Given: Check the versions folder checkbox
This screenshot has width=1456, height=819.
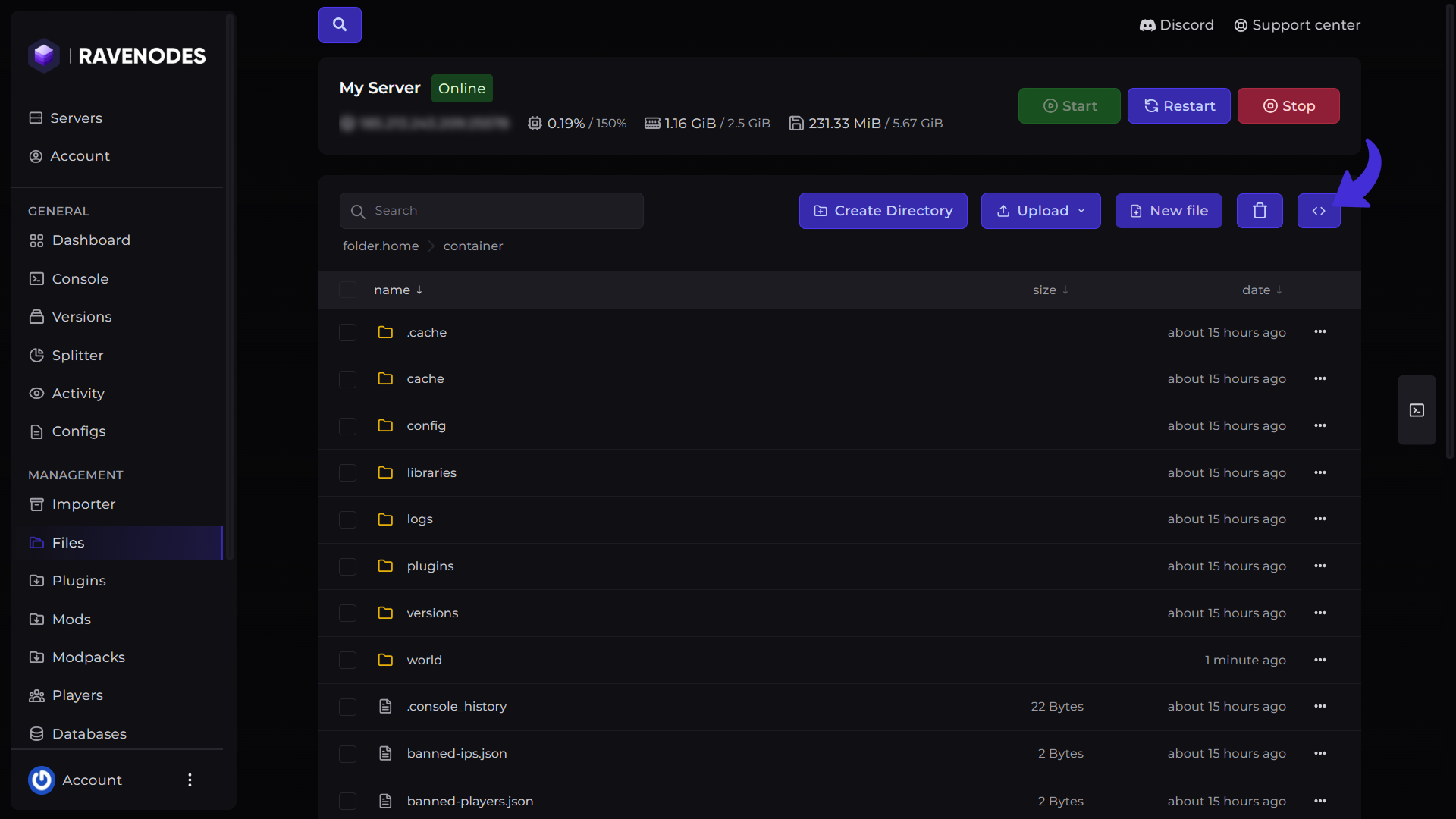Looking at the screenshot, I should tap(347, 613).
